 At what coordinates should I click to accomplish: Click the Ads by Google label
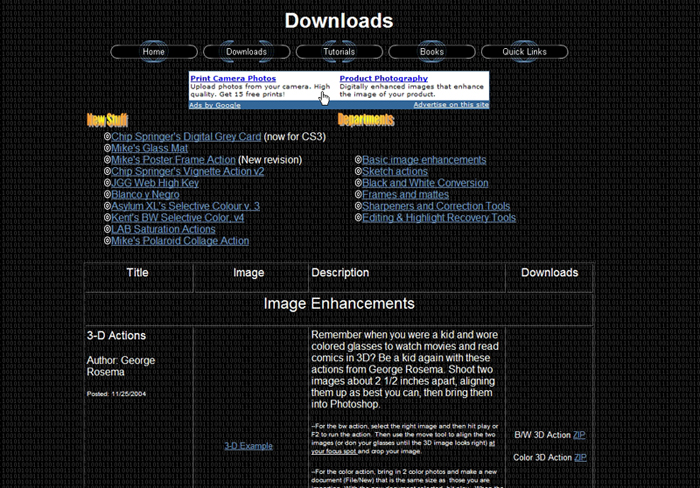click(x=215, y=104)
